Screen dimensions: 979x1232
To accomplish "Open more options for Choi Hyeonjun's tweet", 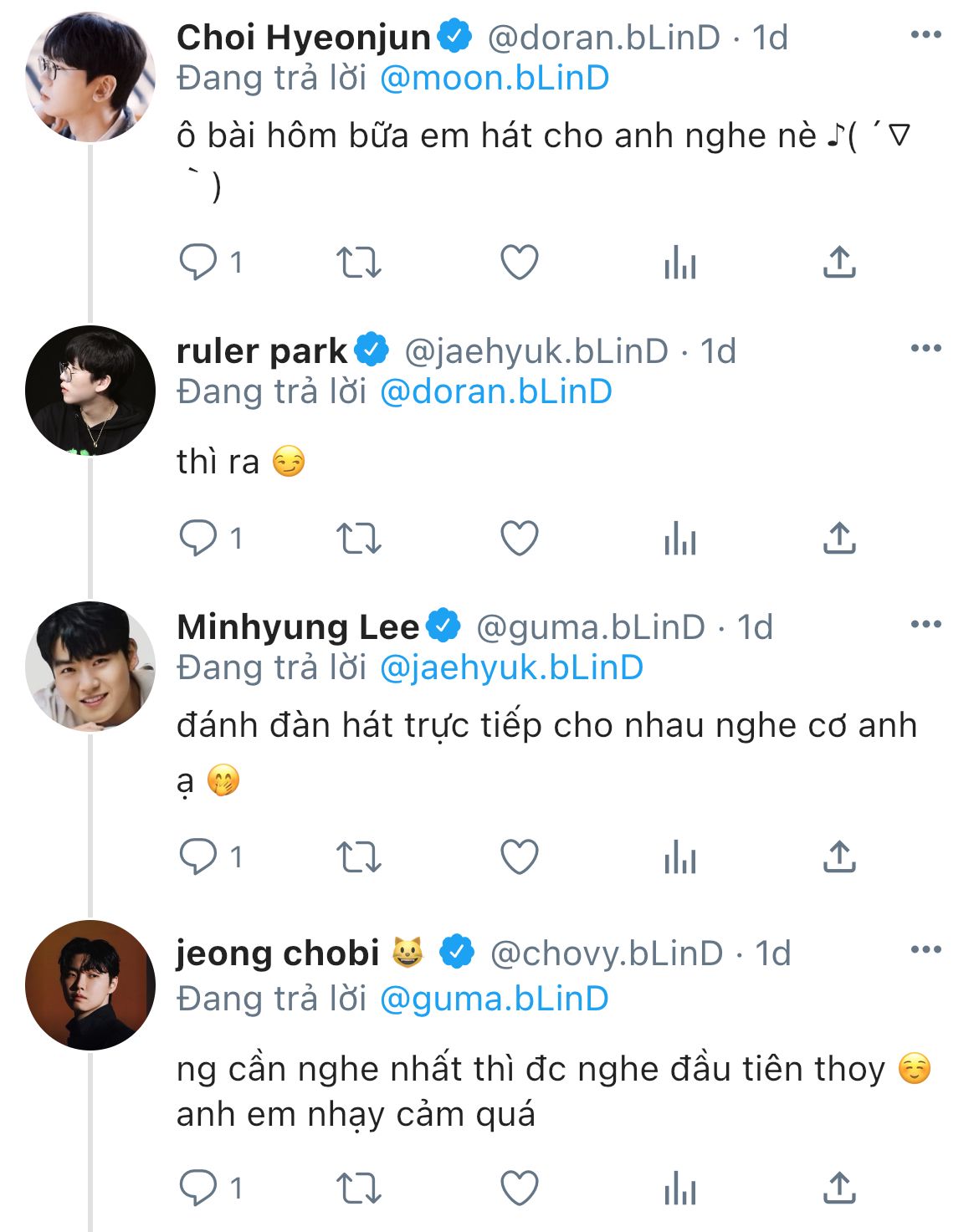I will click(925, 35).
